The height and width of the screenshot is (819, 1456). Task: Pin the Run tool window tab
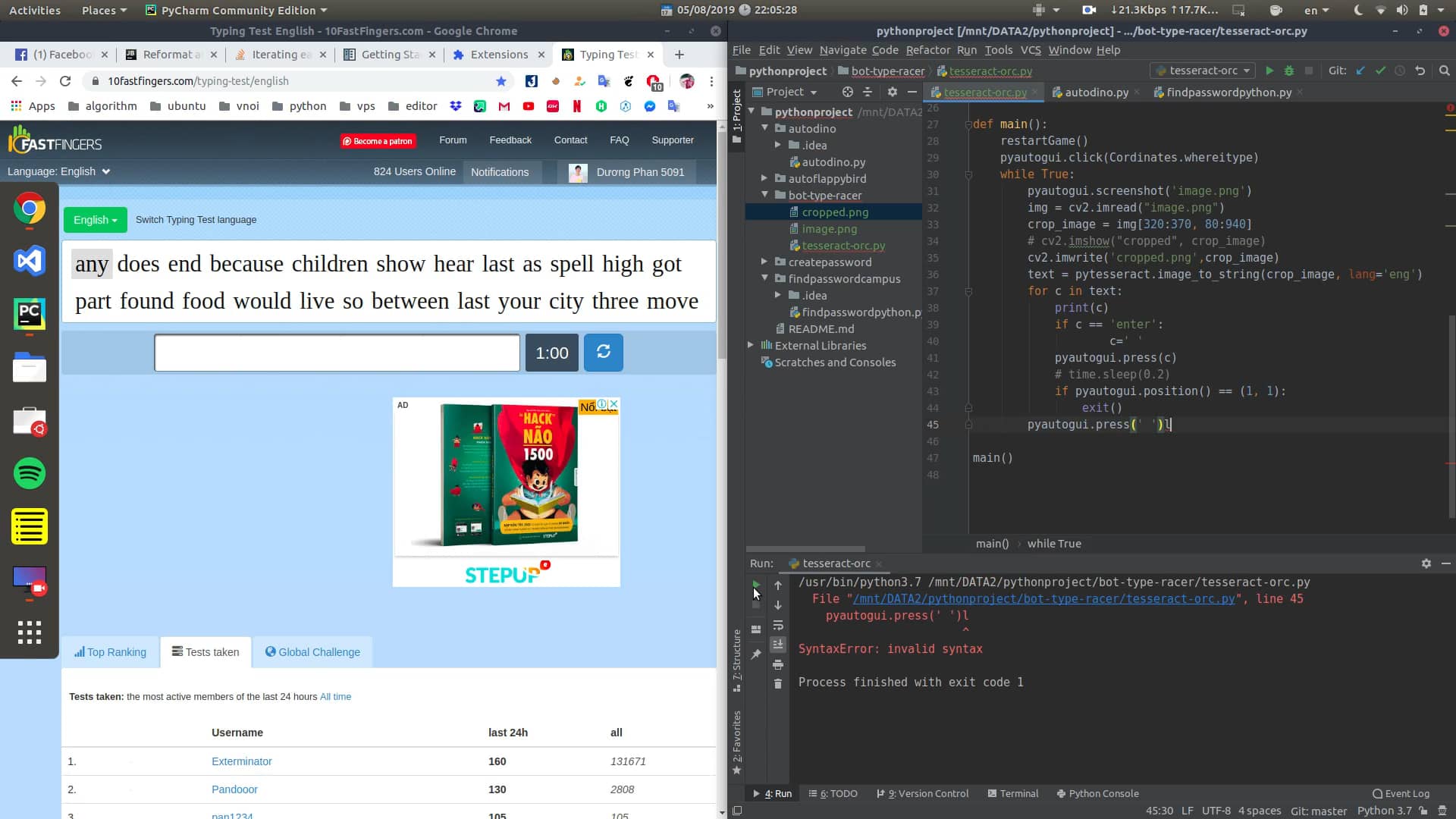757,654
